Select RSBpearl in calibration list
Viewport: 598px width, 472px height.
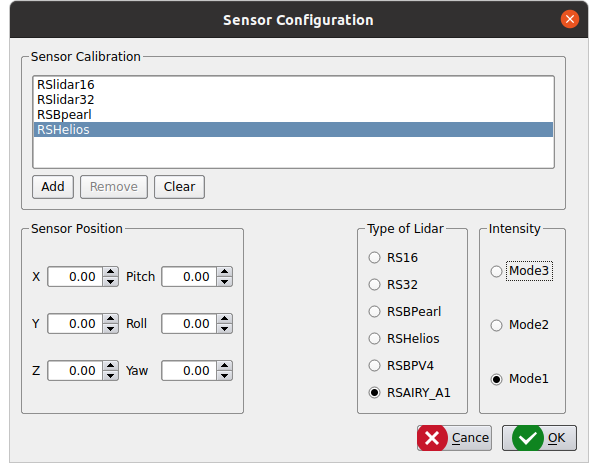(293, 114)
